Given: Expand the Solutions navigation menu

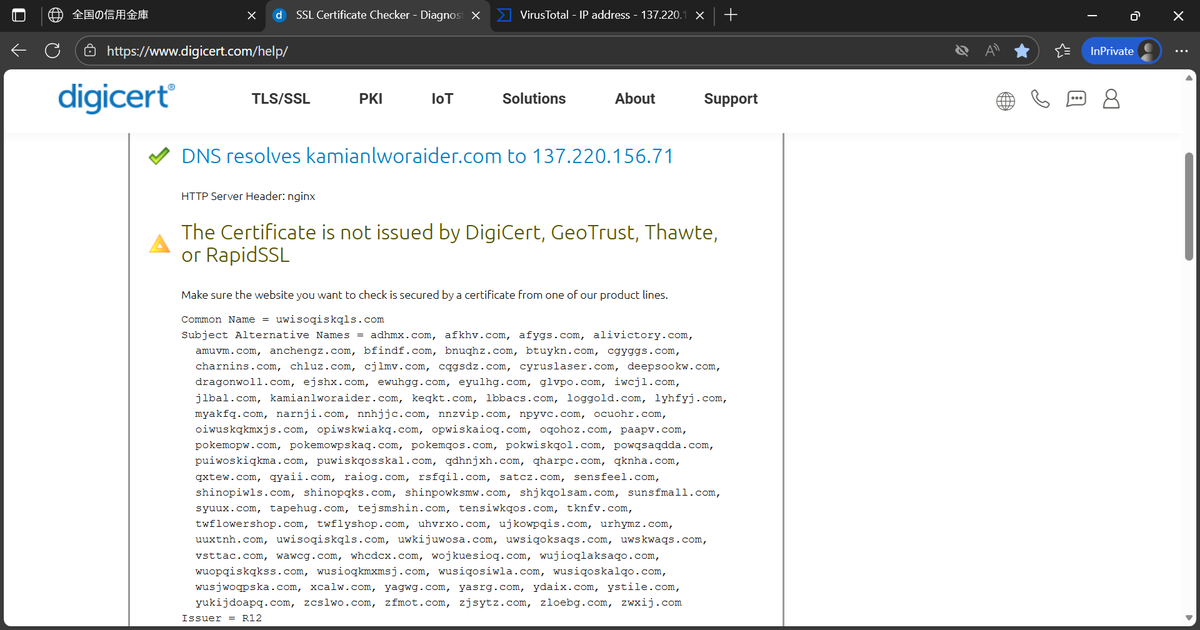Looking at the screenshot, I should (533, 99).
